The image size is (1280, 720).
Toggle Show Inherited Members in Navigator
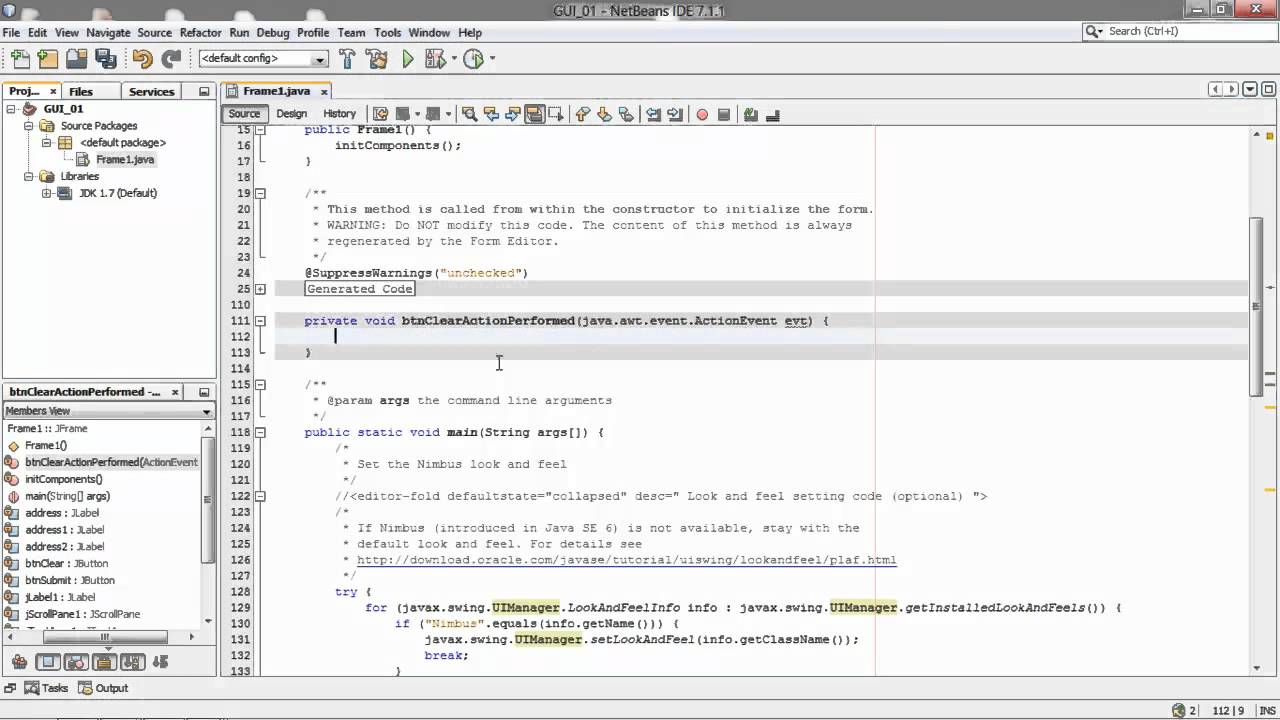(19, 662)
